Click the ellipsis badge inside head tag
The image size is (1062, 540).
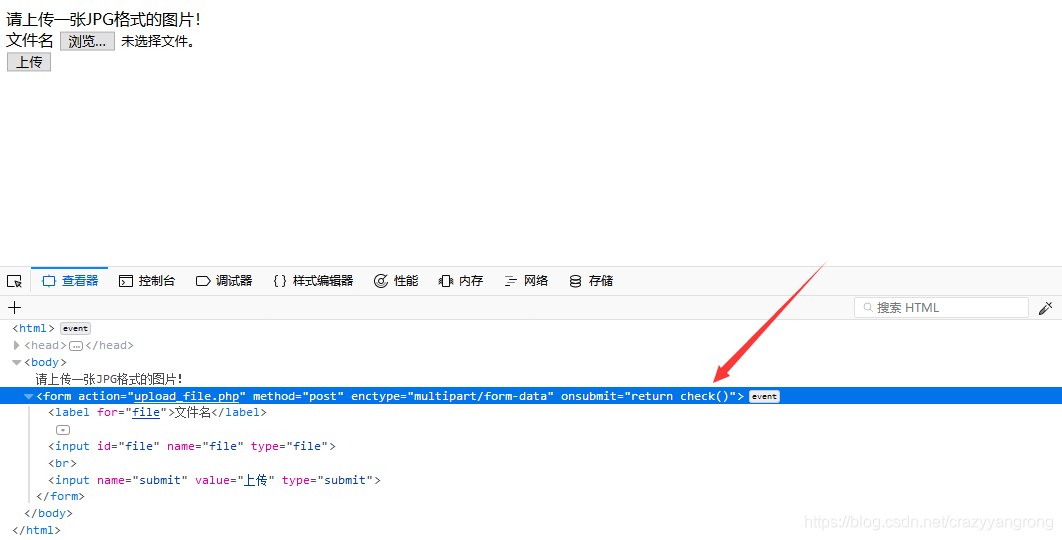[76, 346]
